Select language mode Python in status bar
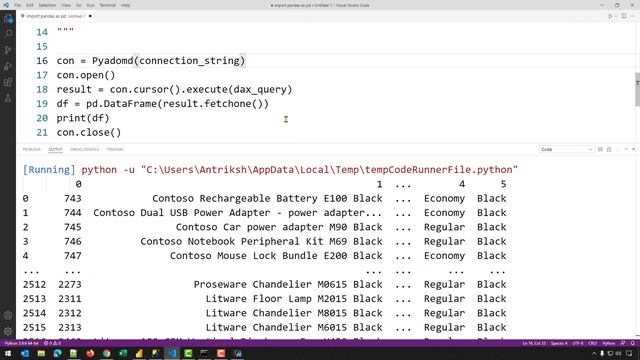The width and height of the screenshot is (640, 360). pyautogui.click(x=609, y=343)
